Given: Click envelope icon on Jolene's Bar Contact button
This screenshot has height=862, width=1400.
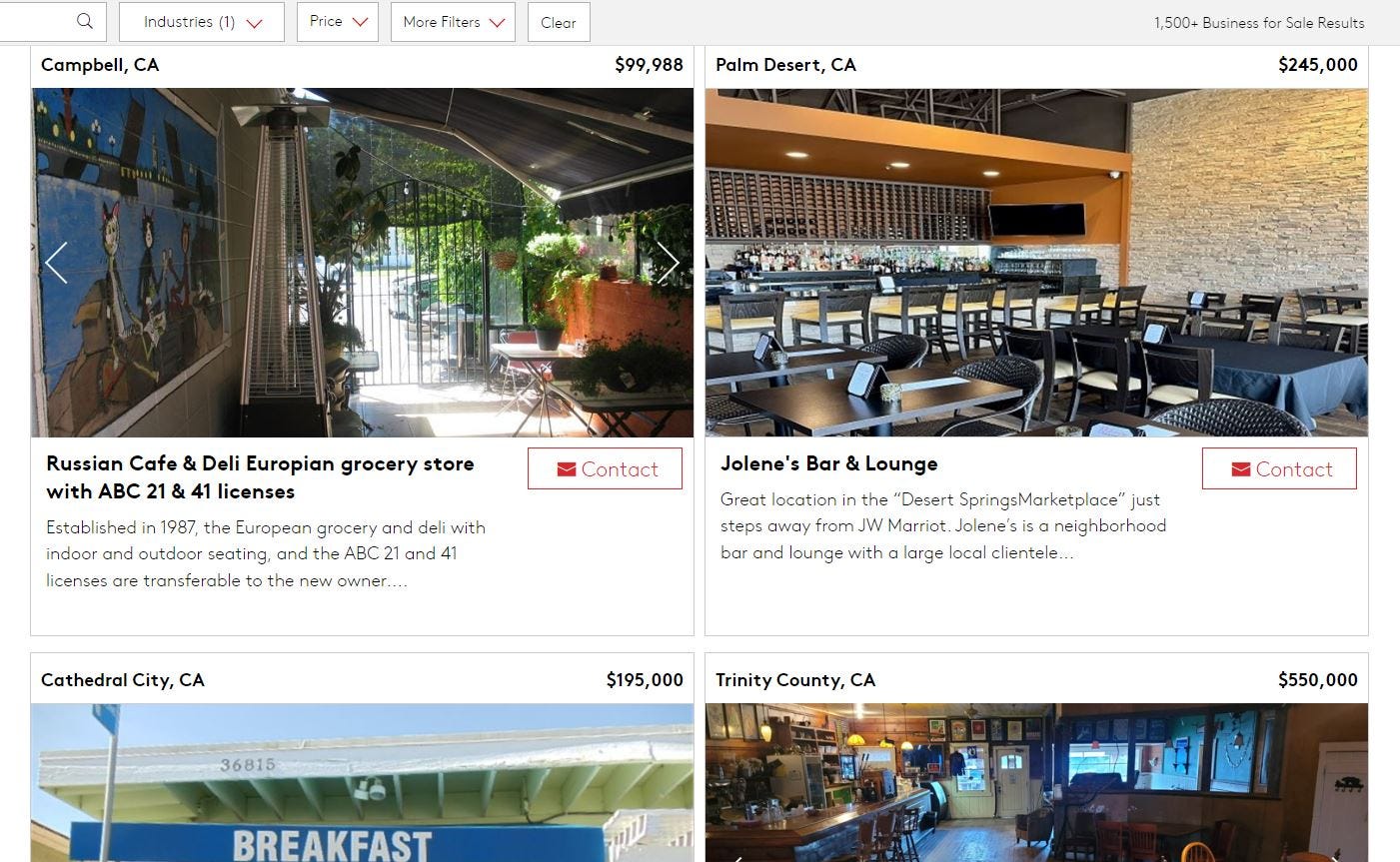Looking at the screenshot, I should click(x=1241, y=469).
